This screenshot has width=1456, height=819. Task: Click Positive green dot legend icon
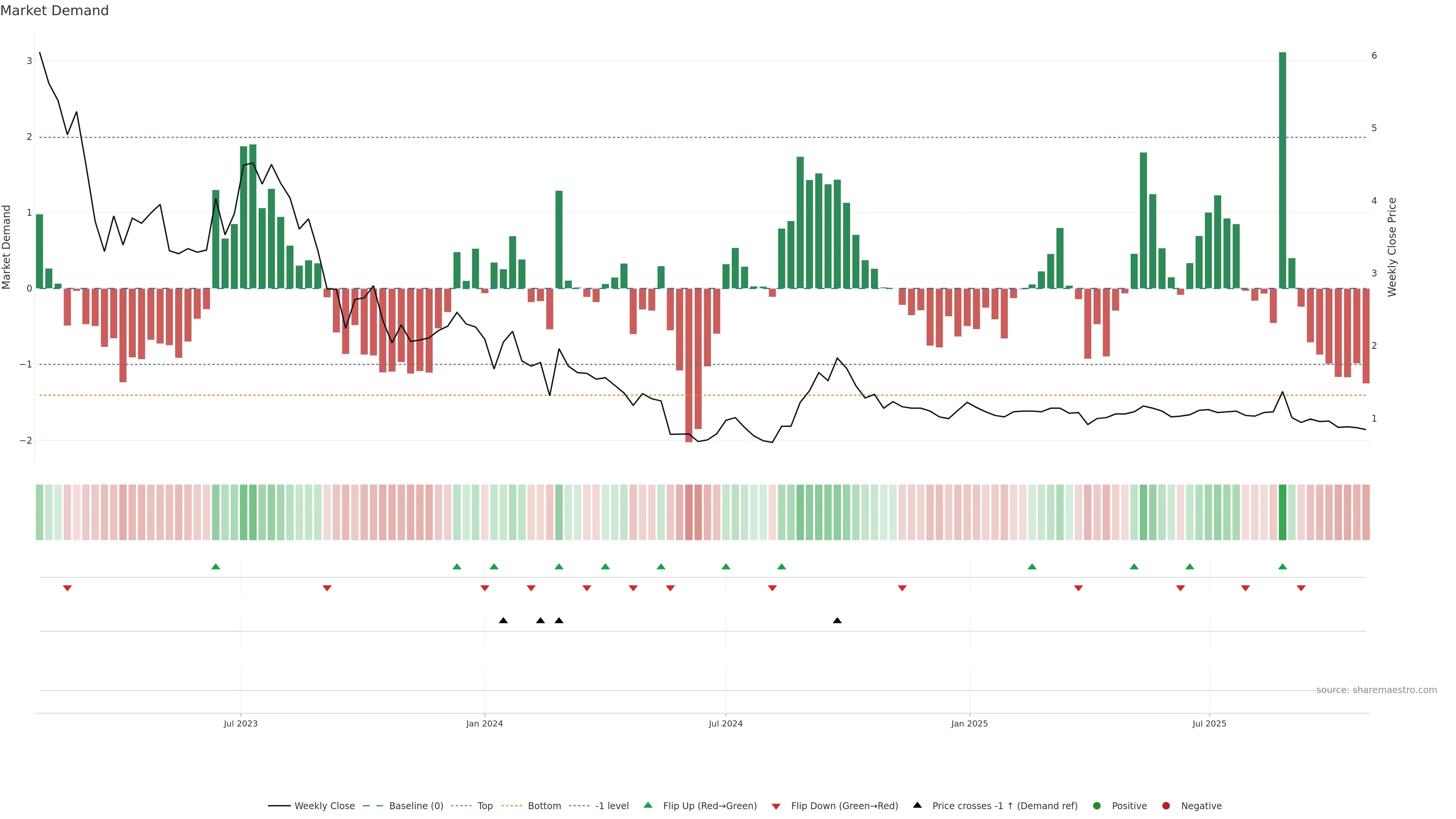tap(1097, 805)
